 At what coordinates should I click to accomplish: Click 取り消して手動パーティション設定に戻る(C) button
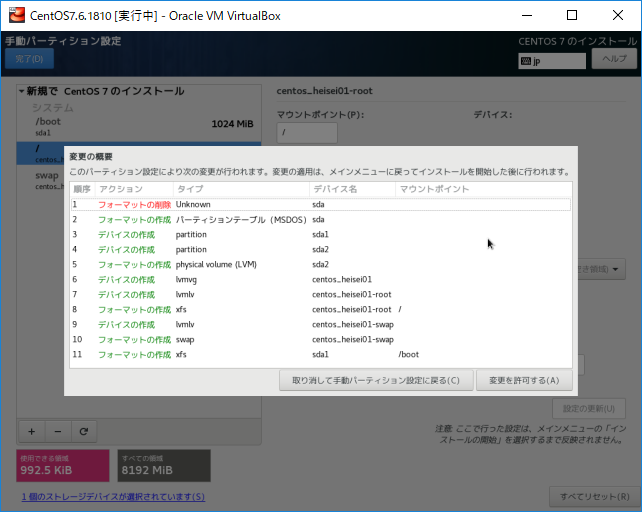(376, 381)
